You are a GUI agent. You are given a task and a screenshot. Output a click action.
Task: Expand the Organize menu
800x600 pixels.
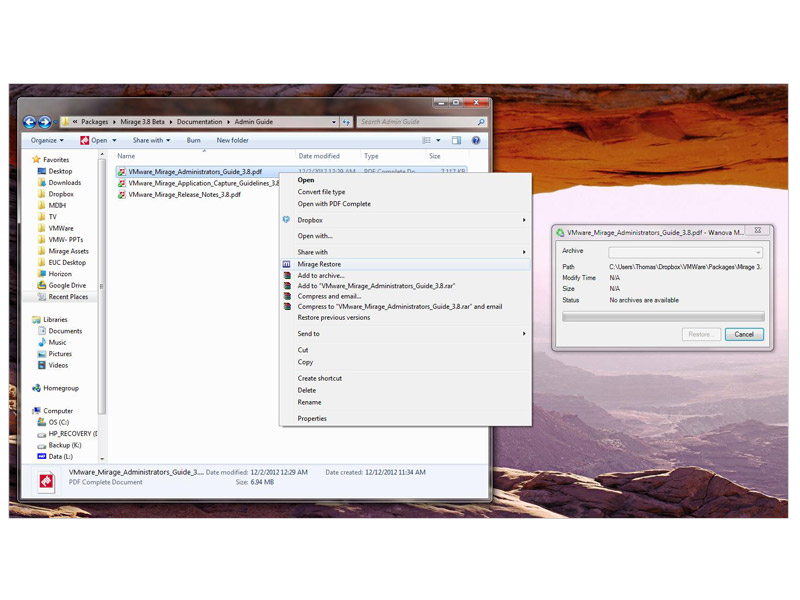point(47,140)
